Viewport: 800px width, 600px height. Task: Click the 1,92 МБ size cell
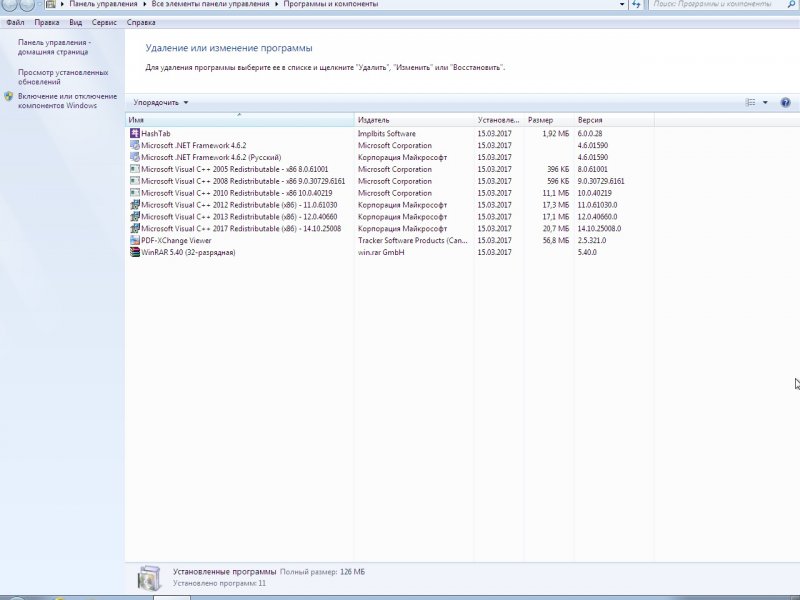tap(556, 134)
